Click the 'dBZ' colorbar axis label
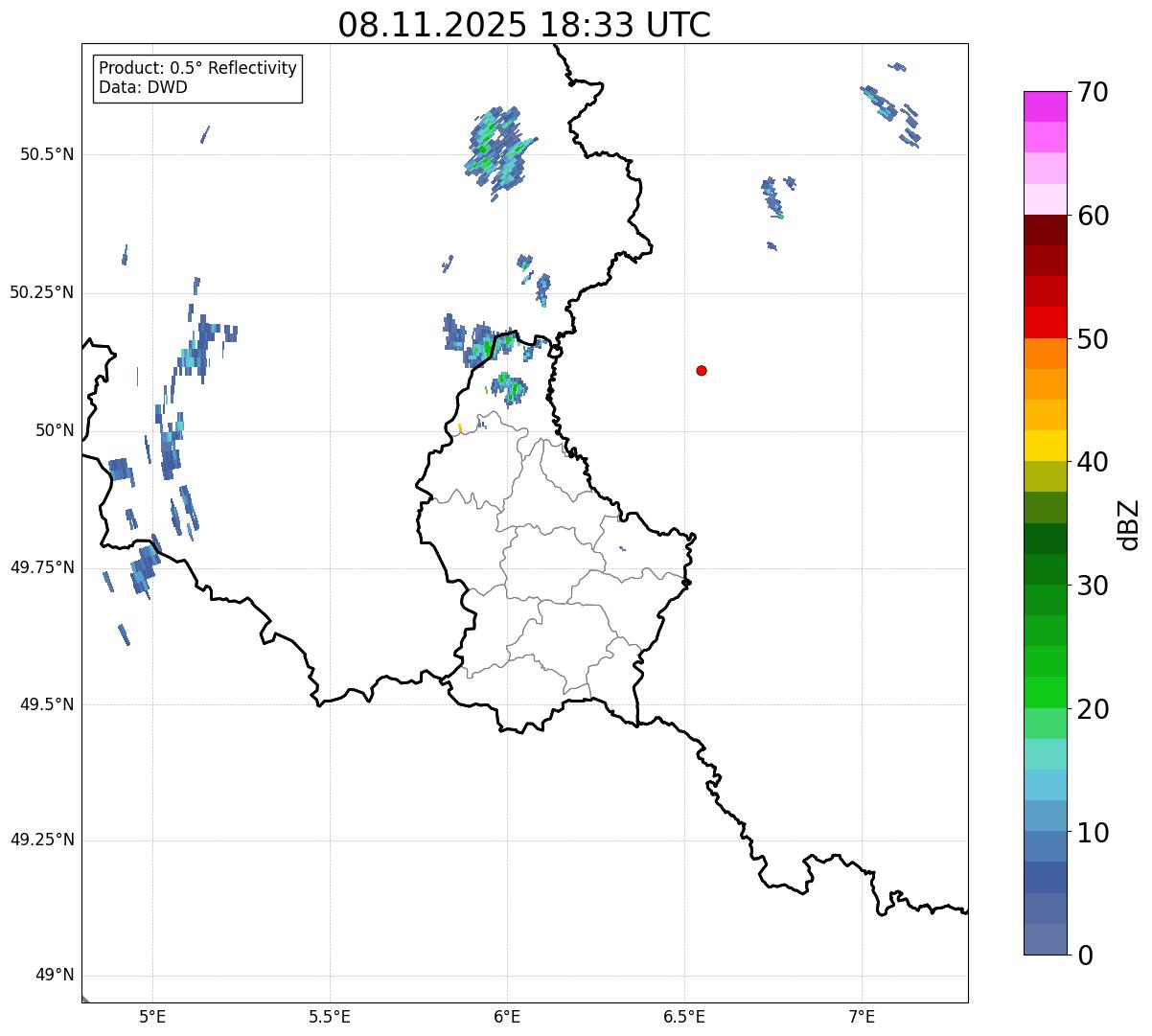 [x=1129, y=523]
